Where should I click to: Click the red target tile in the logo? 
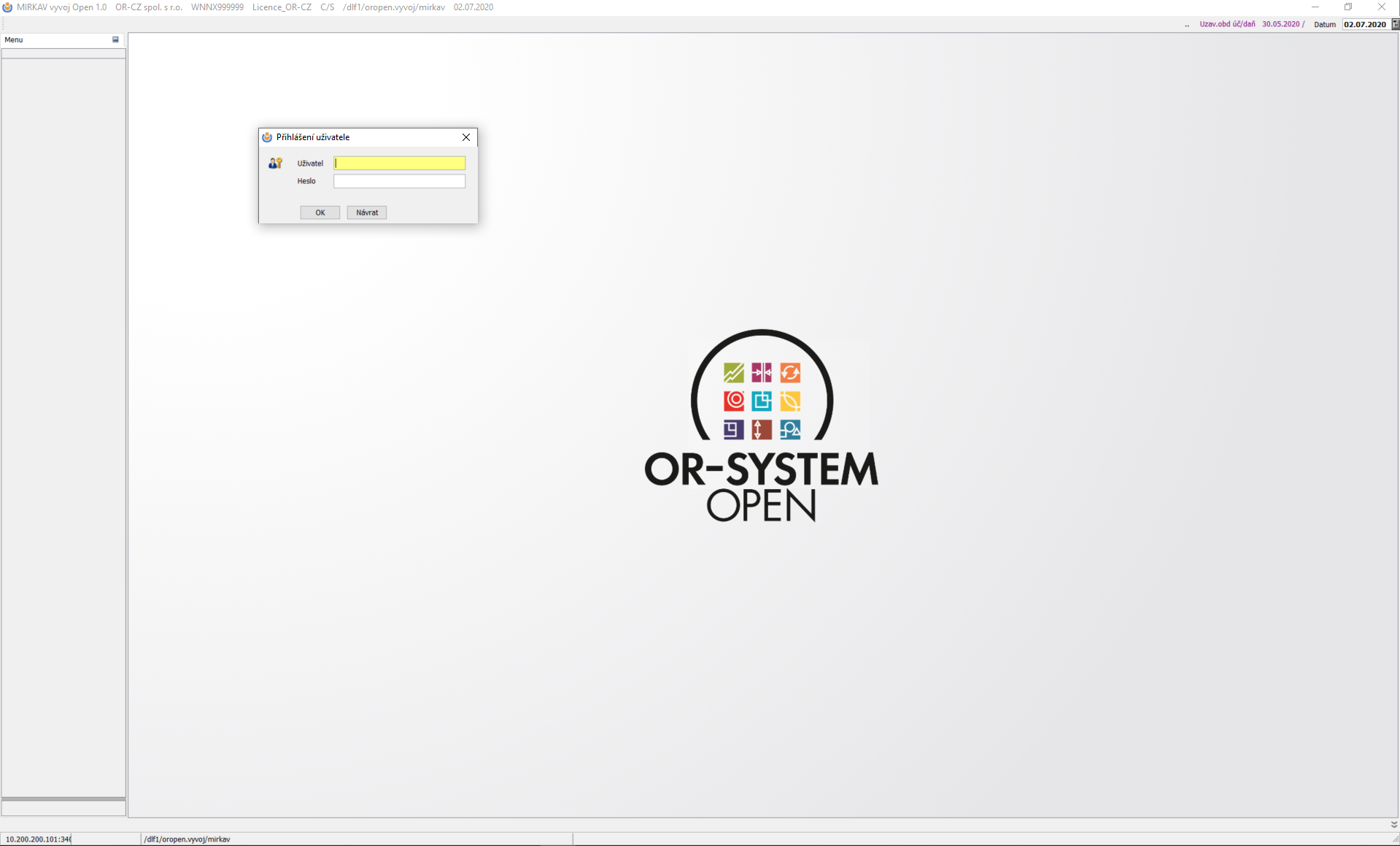tap(733, 401)
